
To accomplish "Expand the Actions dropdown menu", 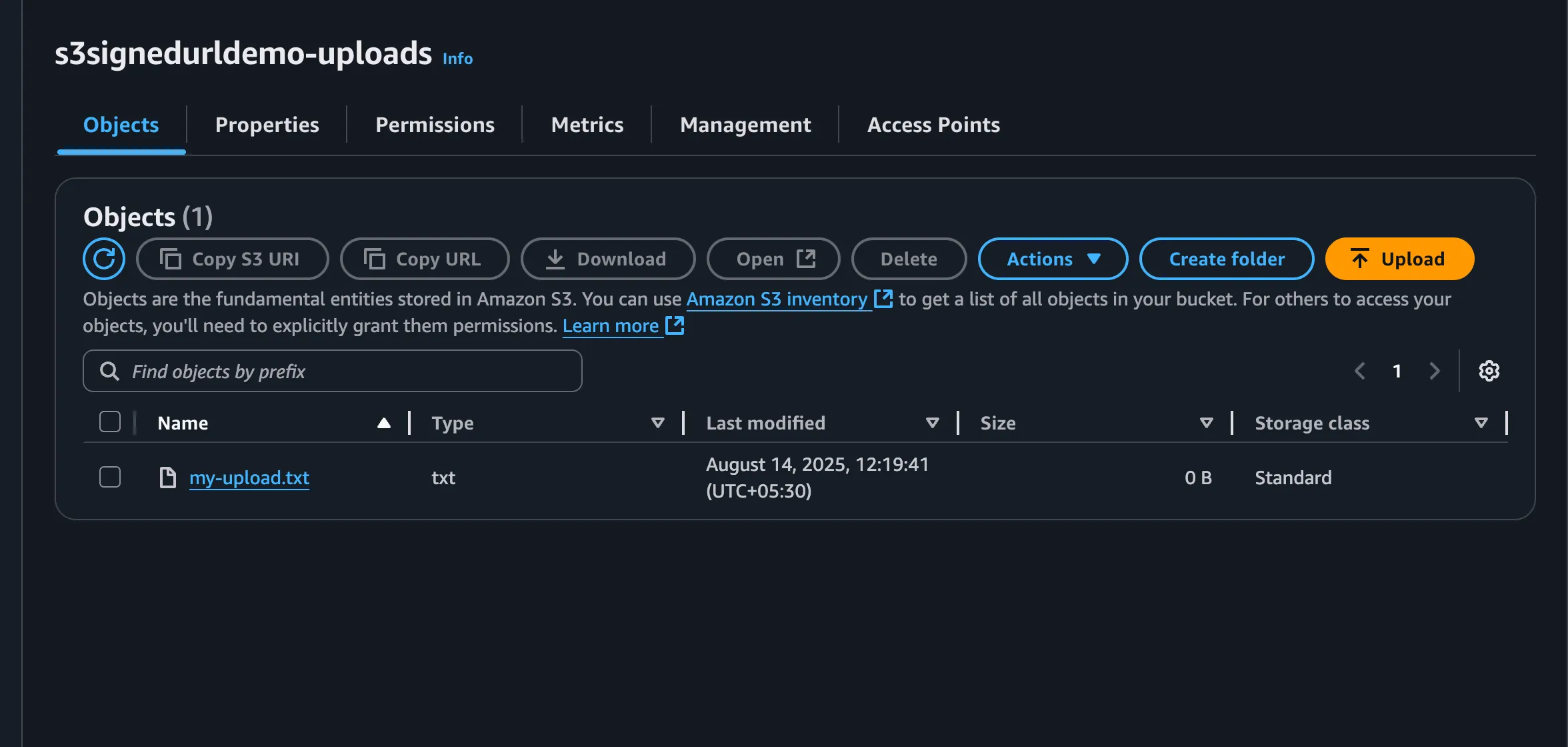I will (x=1053, y=259).
